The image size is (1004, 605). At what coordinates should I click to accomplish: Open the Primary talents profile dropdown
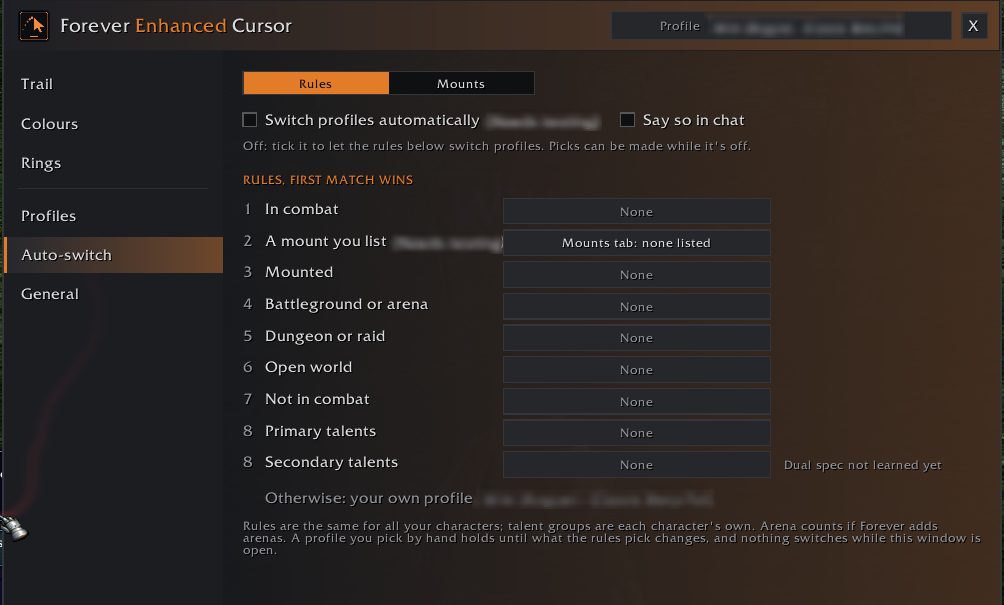point(636,433)
